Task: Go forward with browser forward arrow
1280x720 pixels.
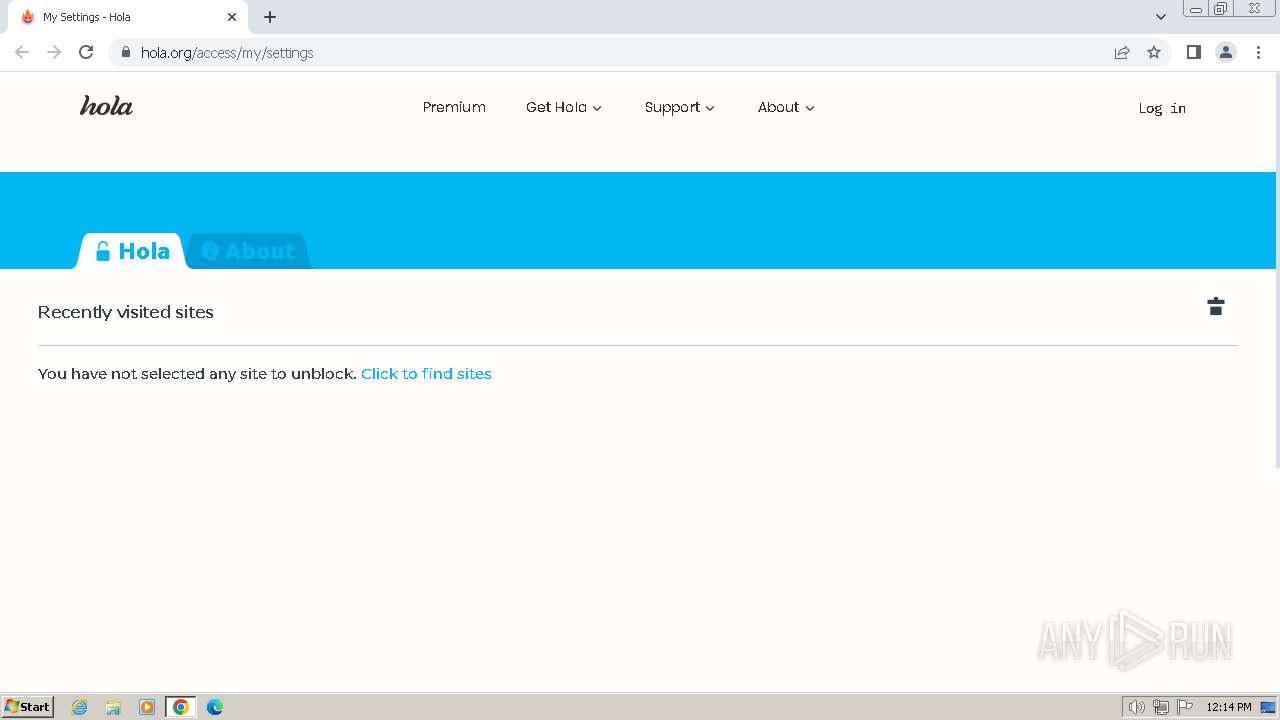Action: (x=54, y=52)
